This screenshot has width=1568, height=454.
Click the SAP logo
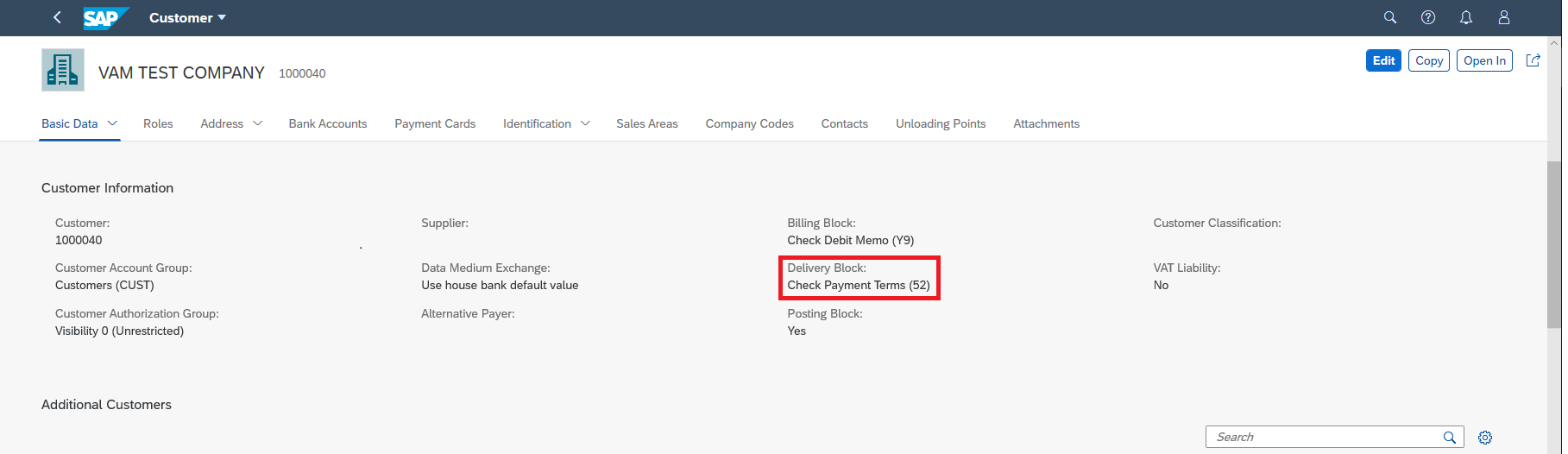105,17
